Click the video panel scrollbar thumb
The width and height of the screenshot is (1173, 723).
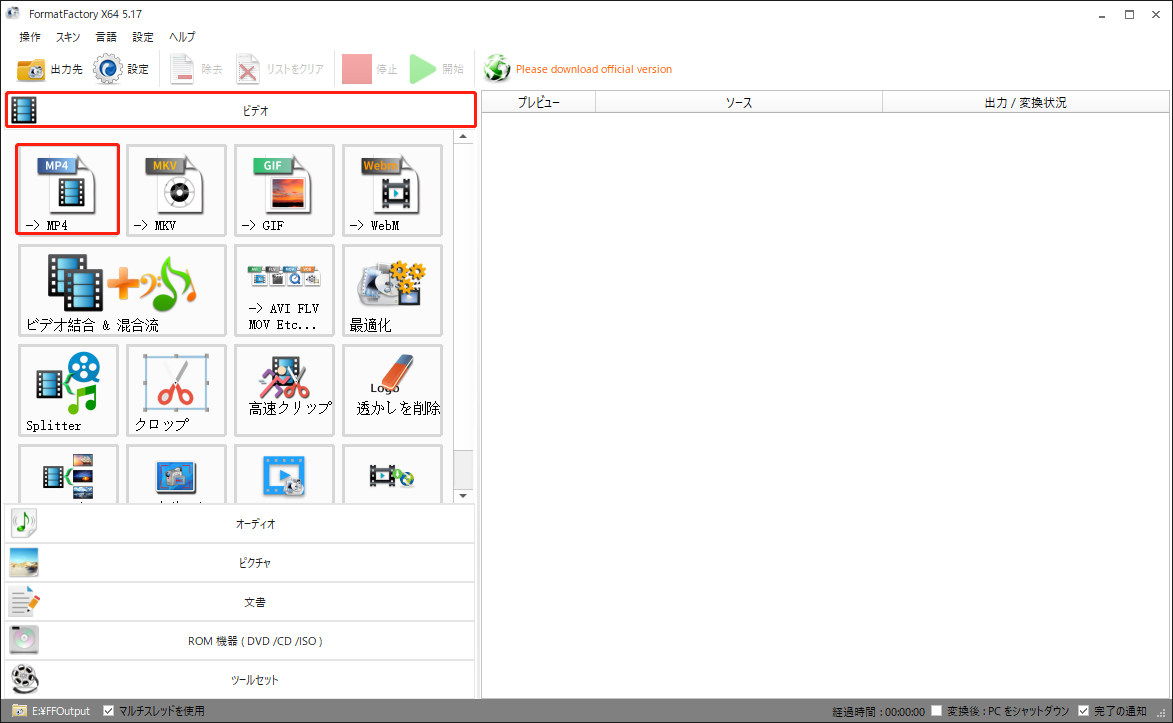click(x=463, y=469)
